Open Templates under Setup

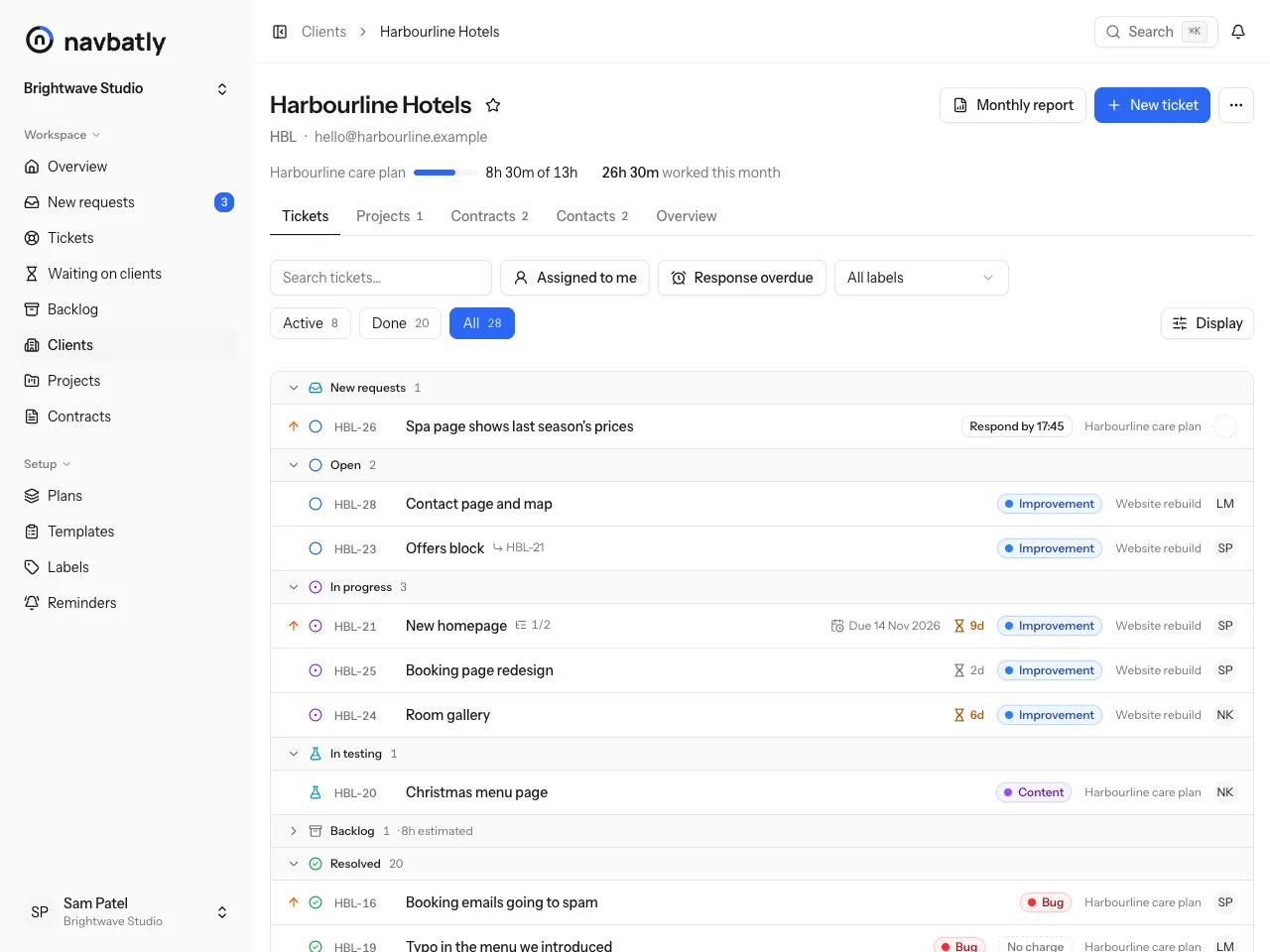(x=127, y=532)
